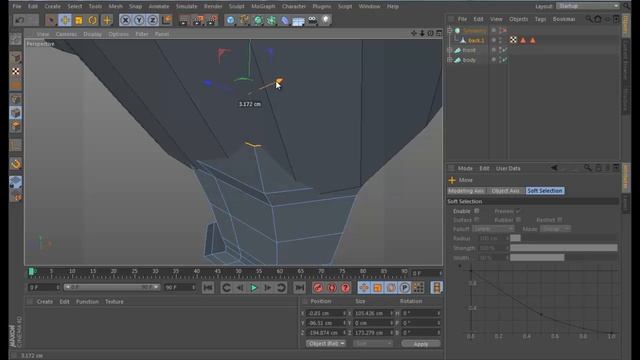Select the Move tool in top toolbar
Screen dimensions: 640x360
65,20
